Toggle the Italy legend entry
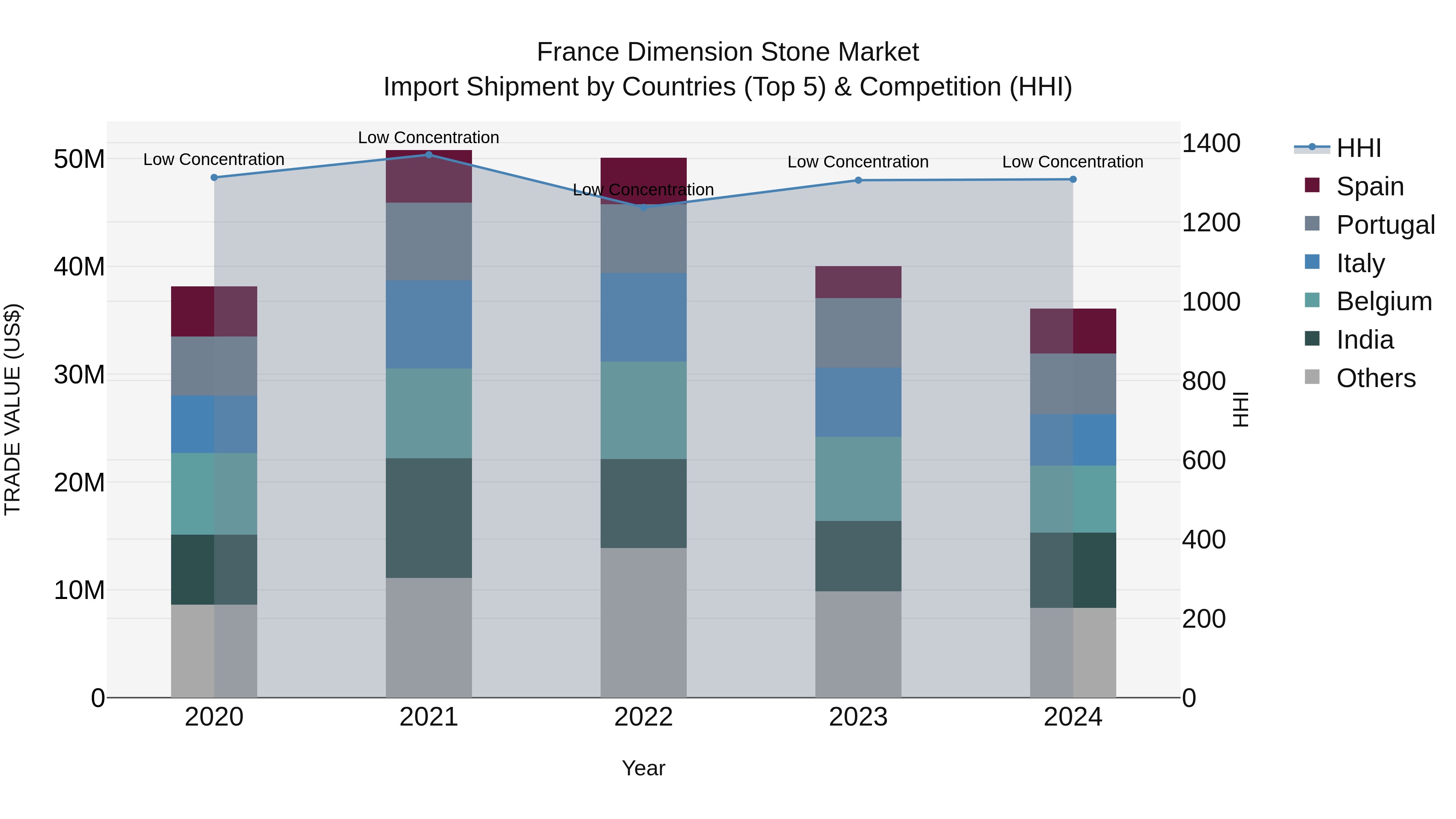 [x=1345, y=263]
